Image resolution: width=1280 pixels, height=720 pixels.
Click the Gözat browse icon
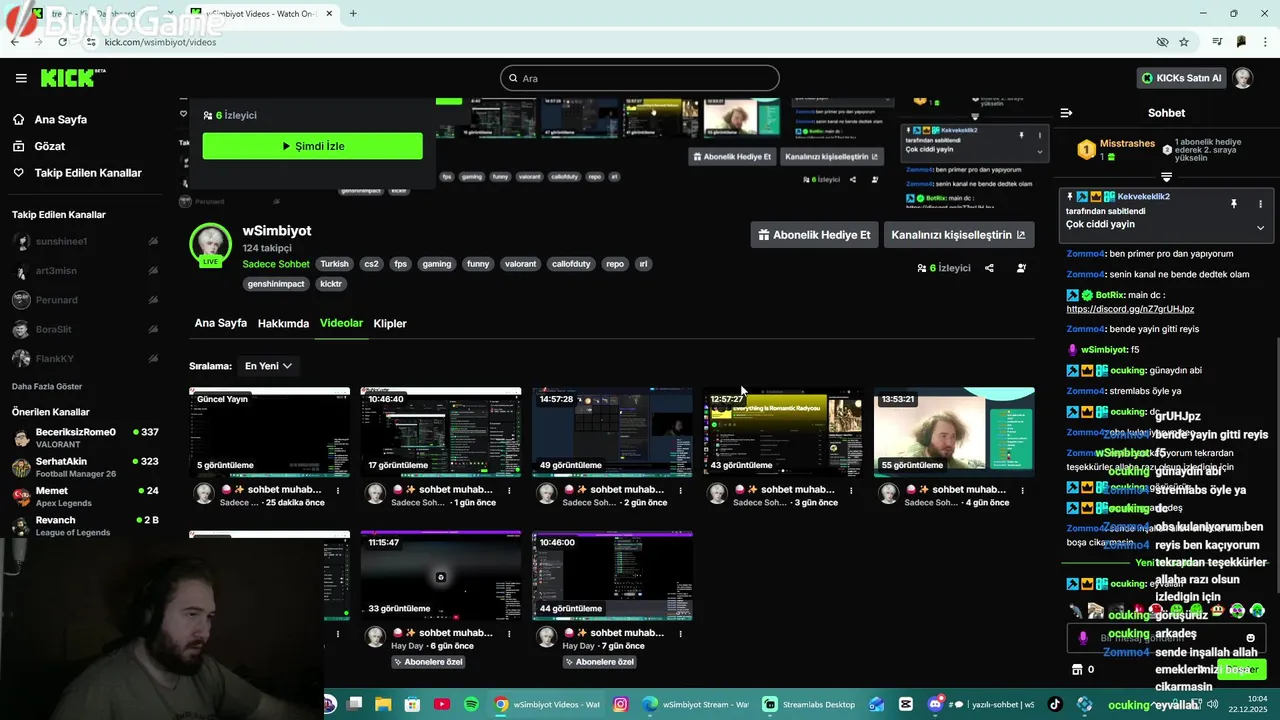(x=18, y=146)
